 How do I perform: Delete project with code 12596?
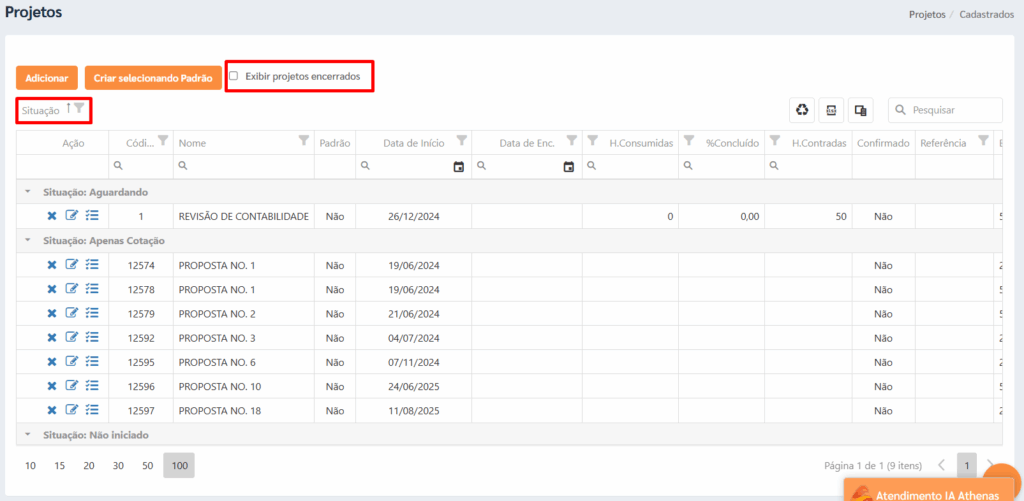pos(52,386)
